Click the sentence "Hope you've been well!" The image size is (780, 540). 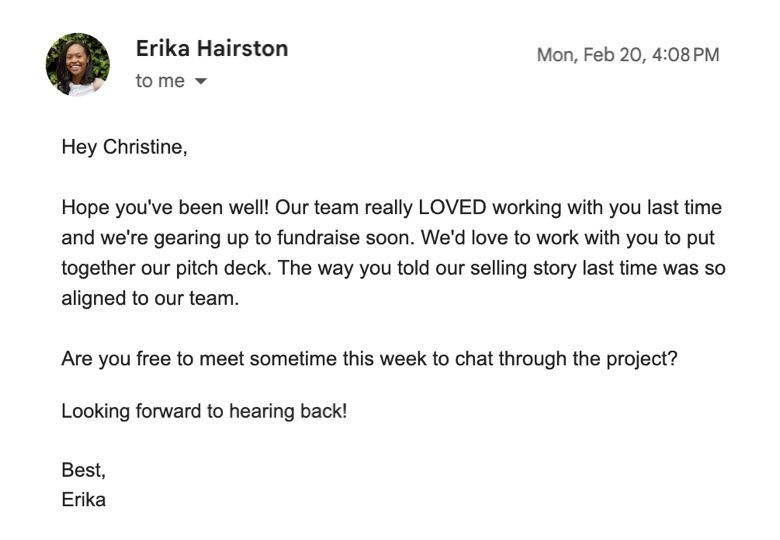[x=165, y=208]
